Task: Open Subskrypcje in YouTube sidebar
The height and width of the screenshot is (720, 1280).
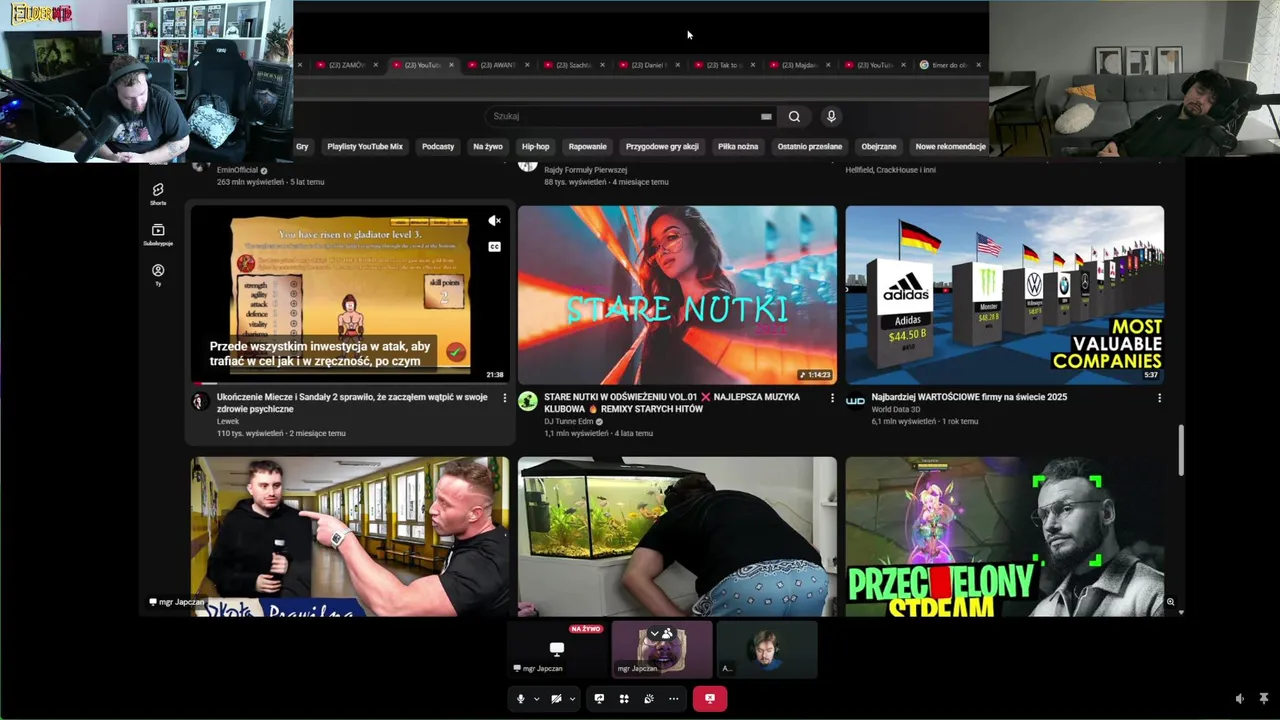Action: [158, 234]
